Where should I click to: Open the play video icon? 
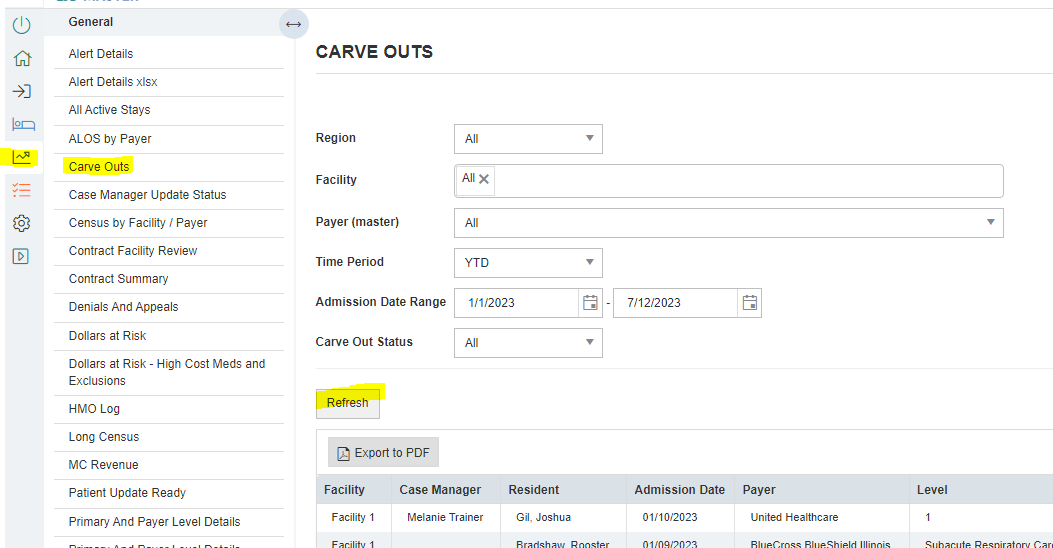[x=21, y=256]
